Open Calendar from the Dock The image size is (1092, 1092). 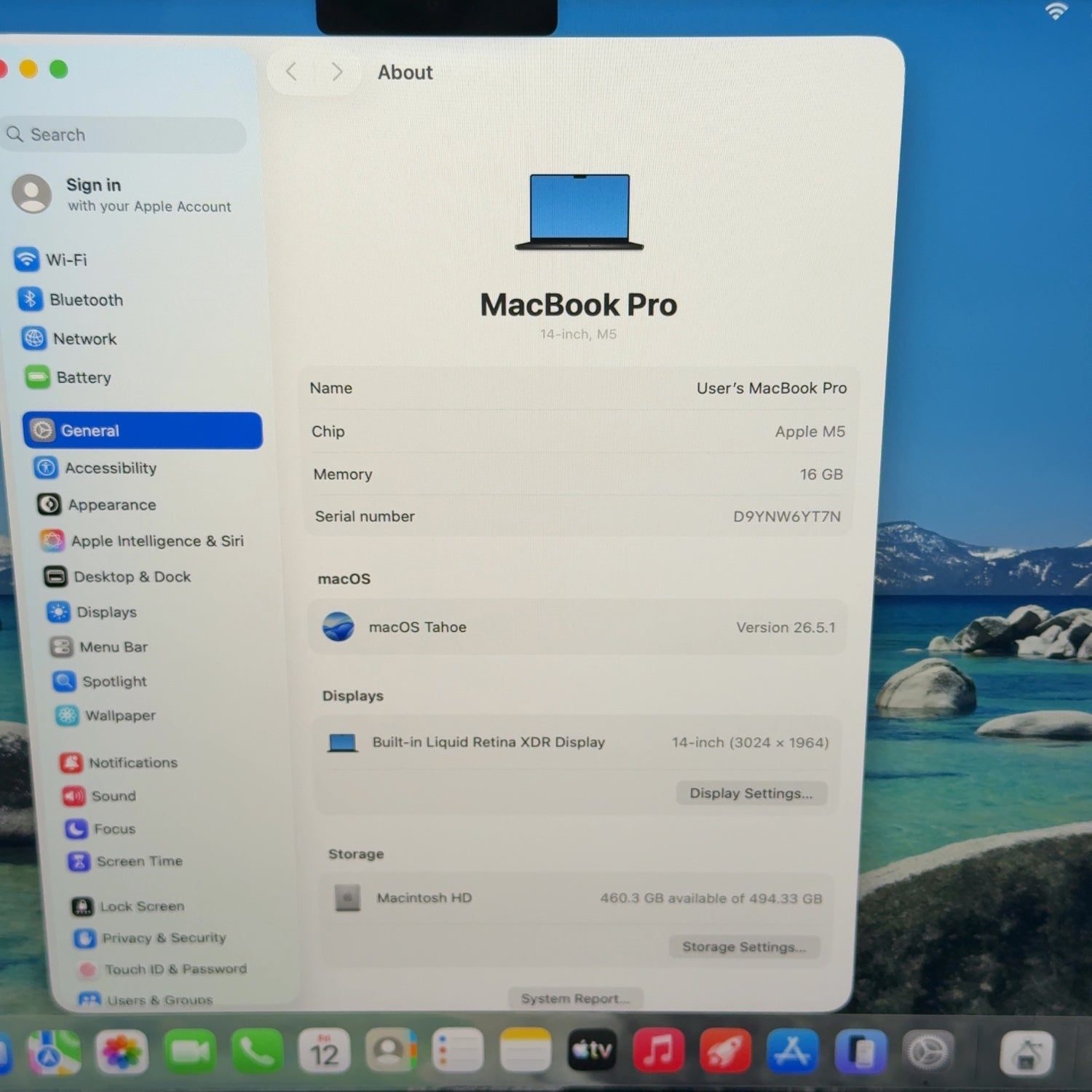(x=324, y=1051)
